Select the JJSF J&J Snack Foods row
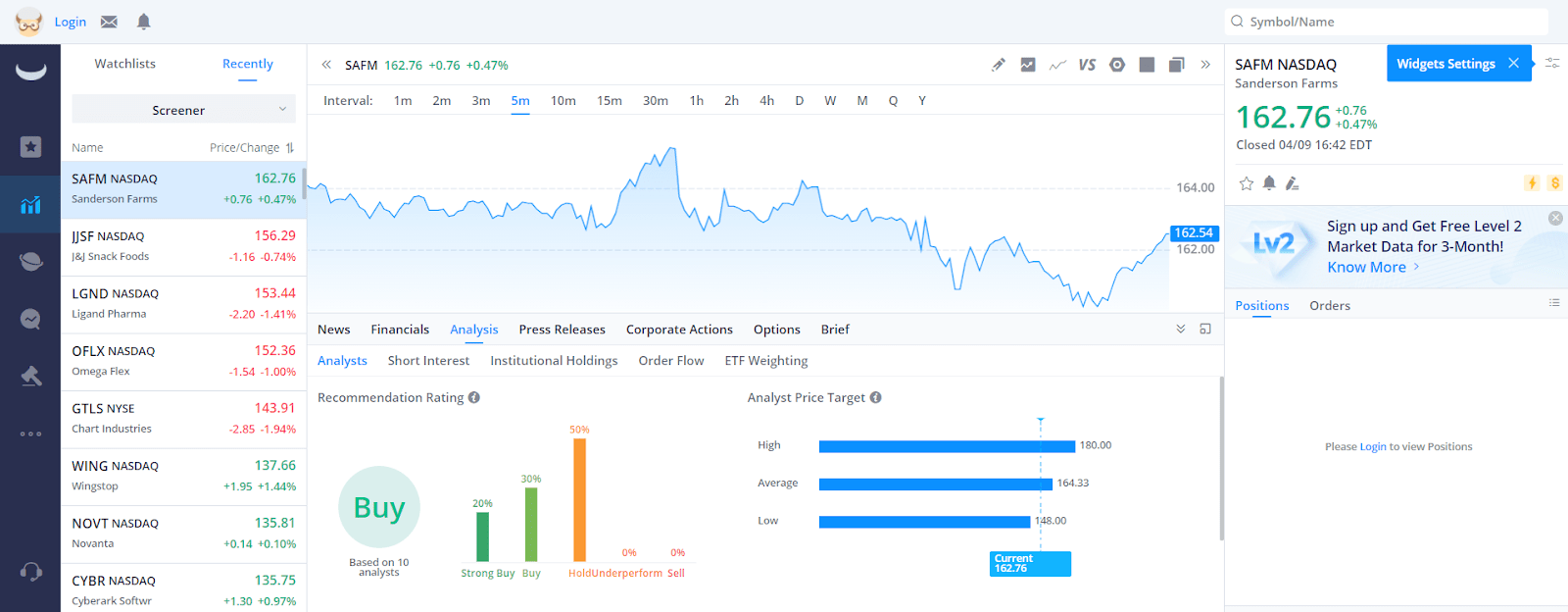1568x612 pixels. coord(183,247)
